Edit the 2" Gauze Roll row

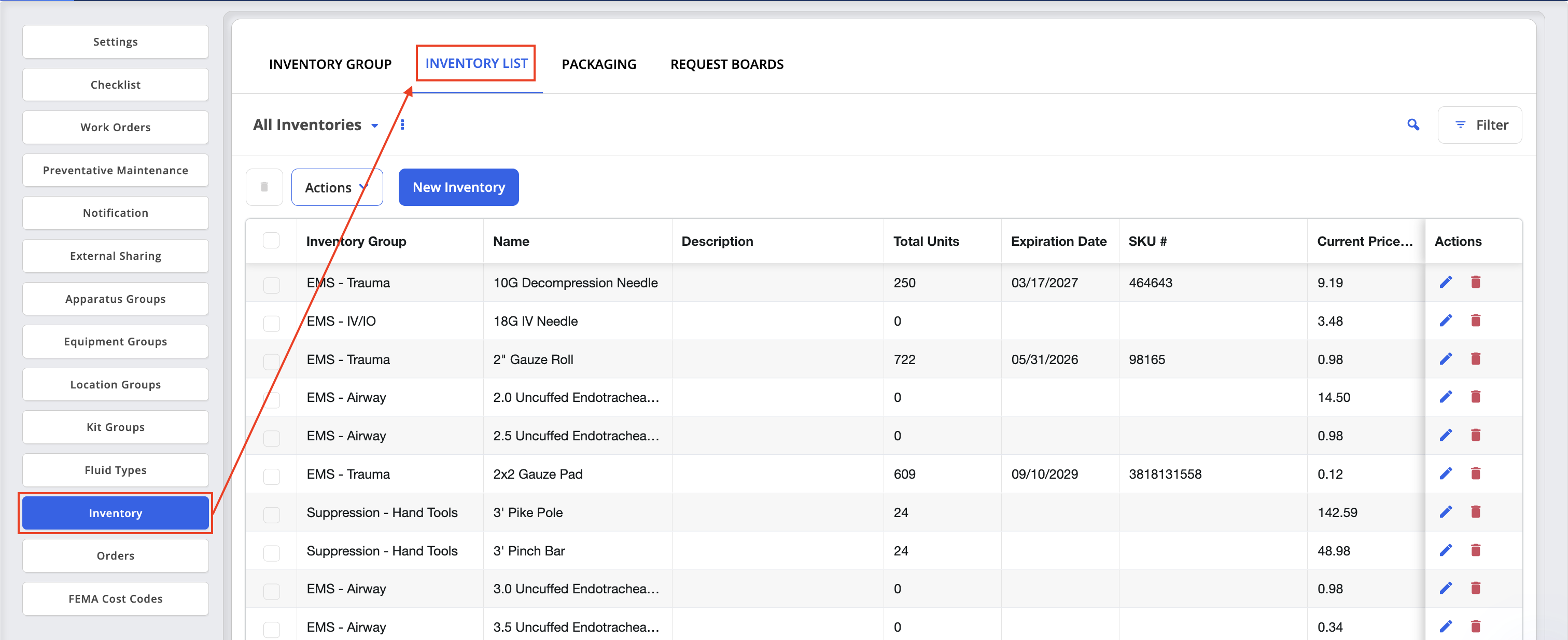[1446, 359]
